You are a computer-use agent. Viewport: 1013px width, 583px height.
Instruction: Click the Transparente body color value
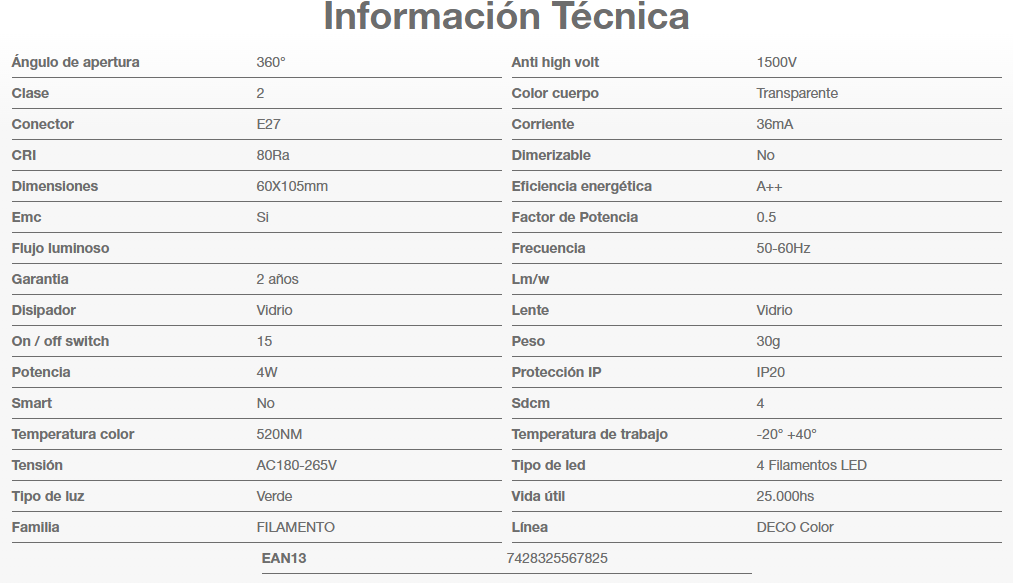coord(797,93)
